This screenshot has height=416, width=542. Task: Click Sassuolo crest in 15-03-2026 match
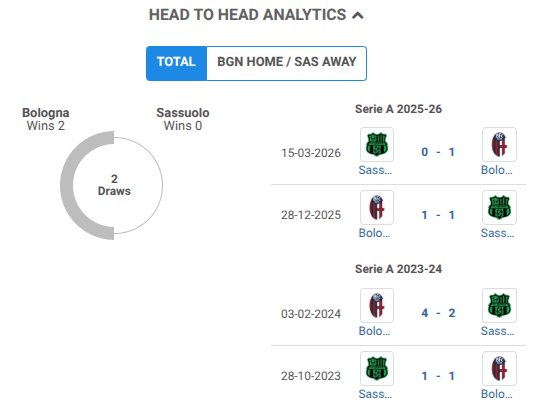[377, 145]
